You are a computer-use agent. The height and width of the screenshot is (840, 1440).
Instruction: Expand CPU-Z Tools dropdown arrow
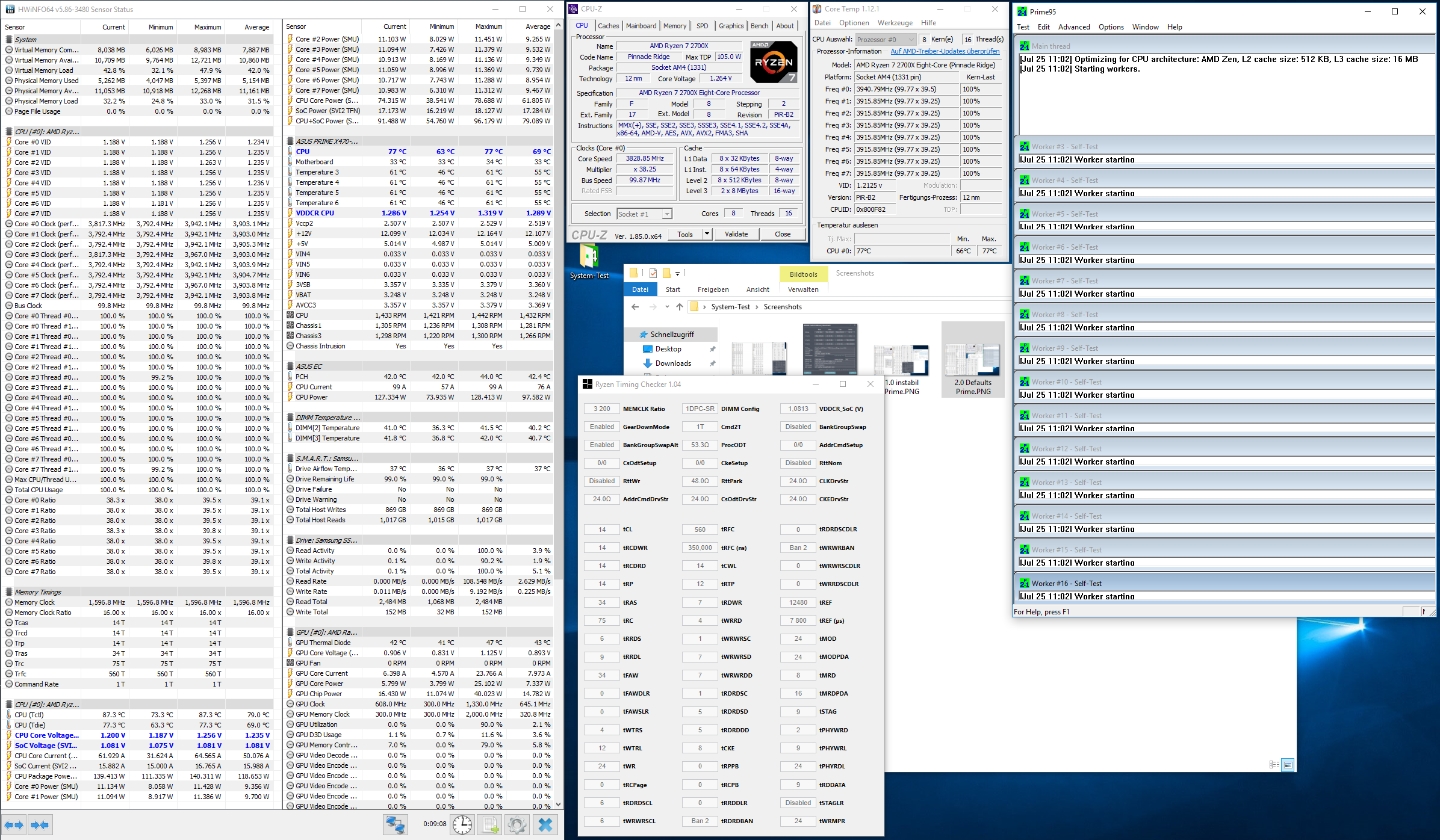[x=707, y=234]
